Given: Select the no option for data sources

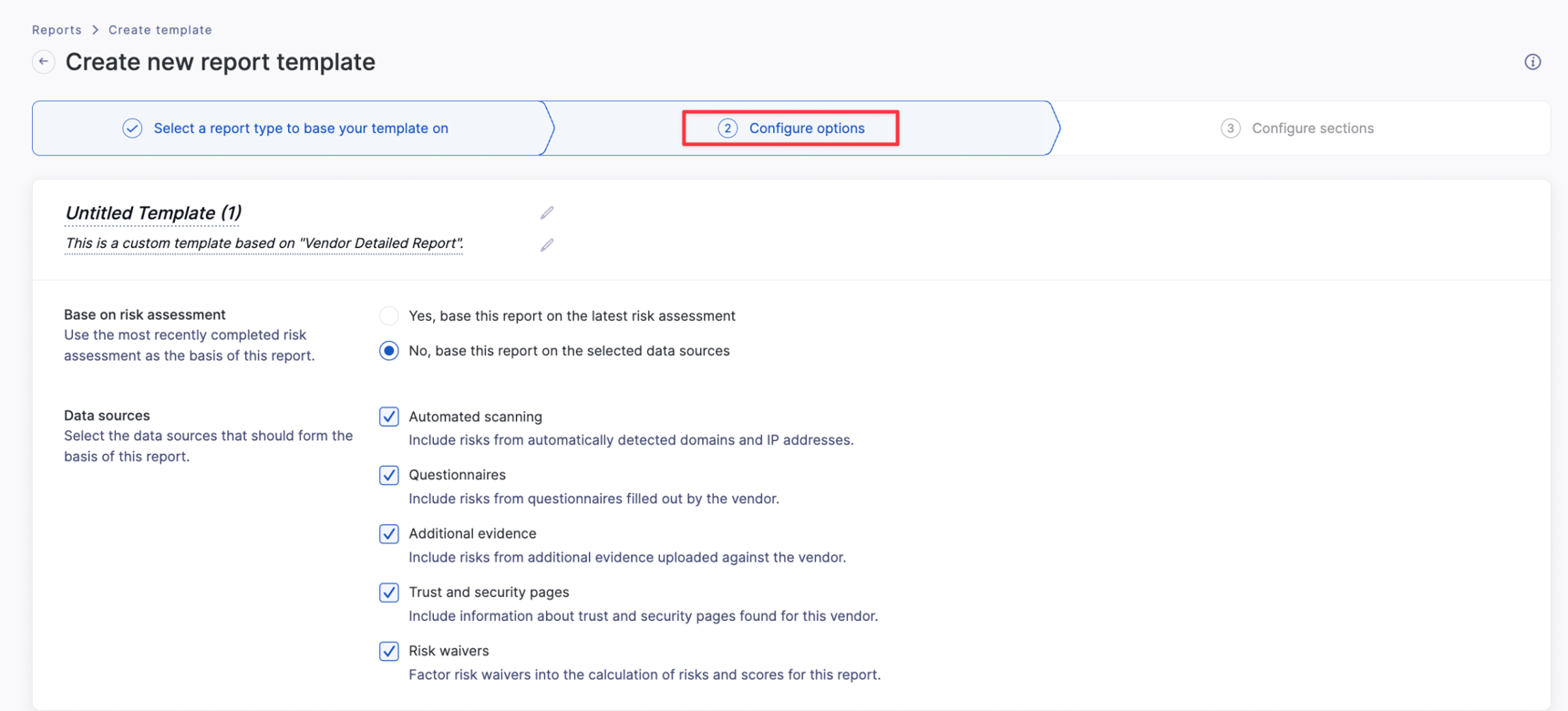Looking at the screenshot, I should click(389, 350).
